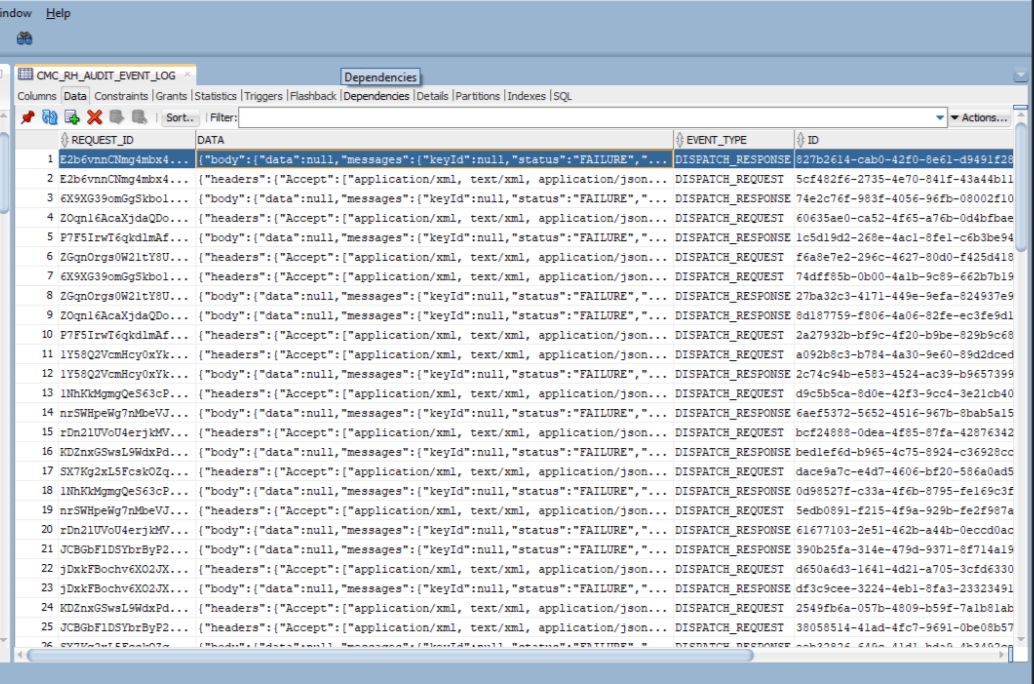The height and width of the screenshot is (684, 1034).
Task: Open the Filter history dropdown arrow
Action: [x=939, y=118]
